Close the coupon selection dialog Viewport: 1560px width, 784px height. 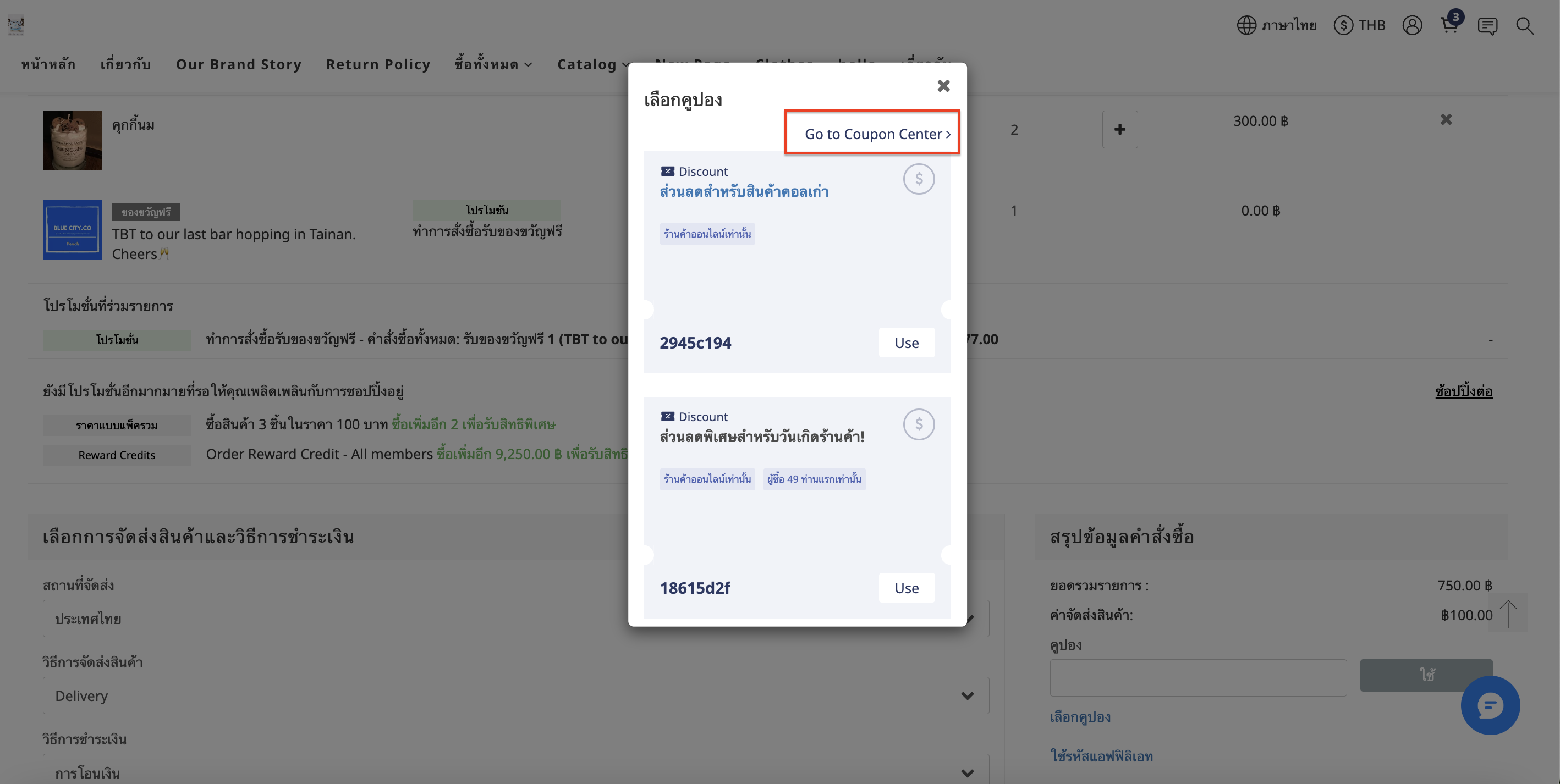pyautogui.click(x=943, y=86)
